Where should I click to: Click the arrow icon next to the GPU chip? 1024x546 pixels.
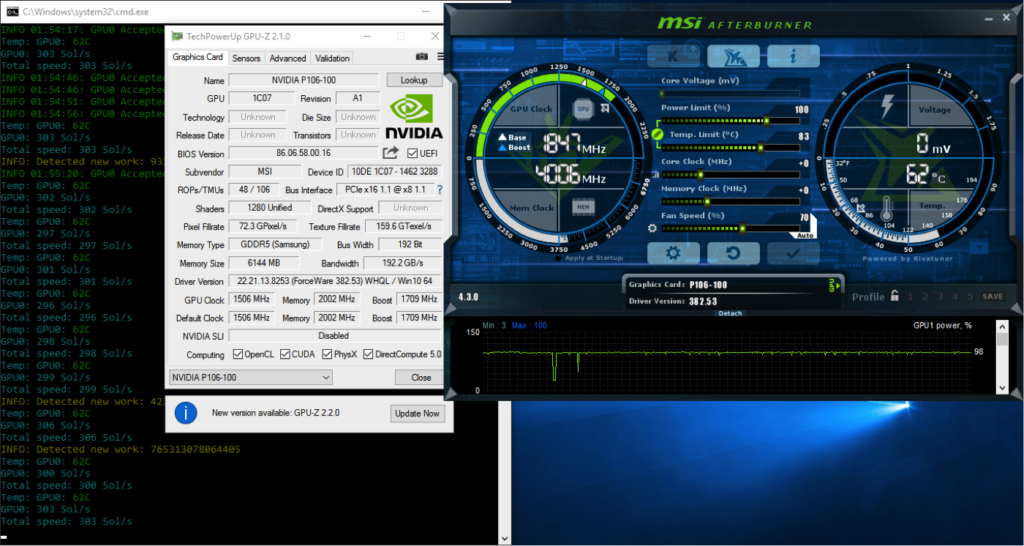[x=605, y=108]
